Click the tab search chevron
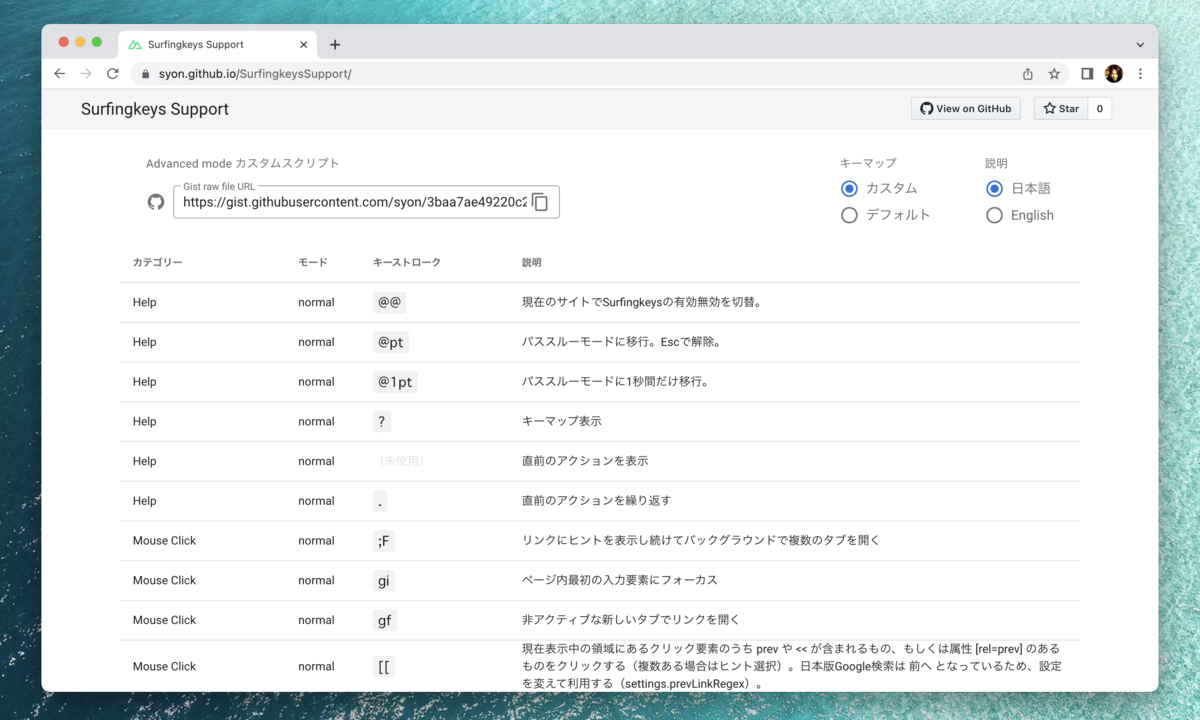This screenshot has height=720, width=1200. coord(1140,45)
